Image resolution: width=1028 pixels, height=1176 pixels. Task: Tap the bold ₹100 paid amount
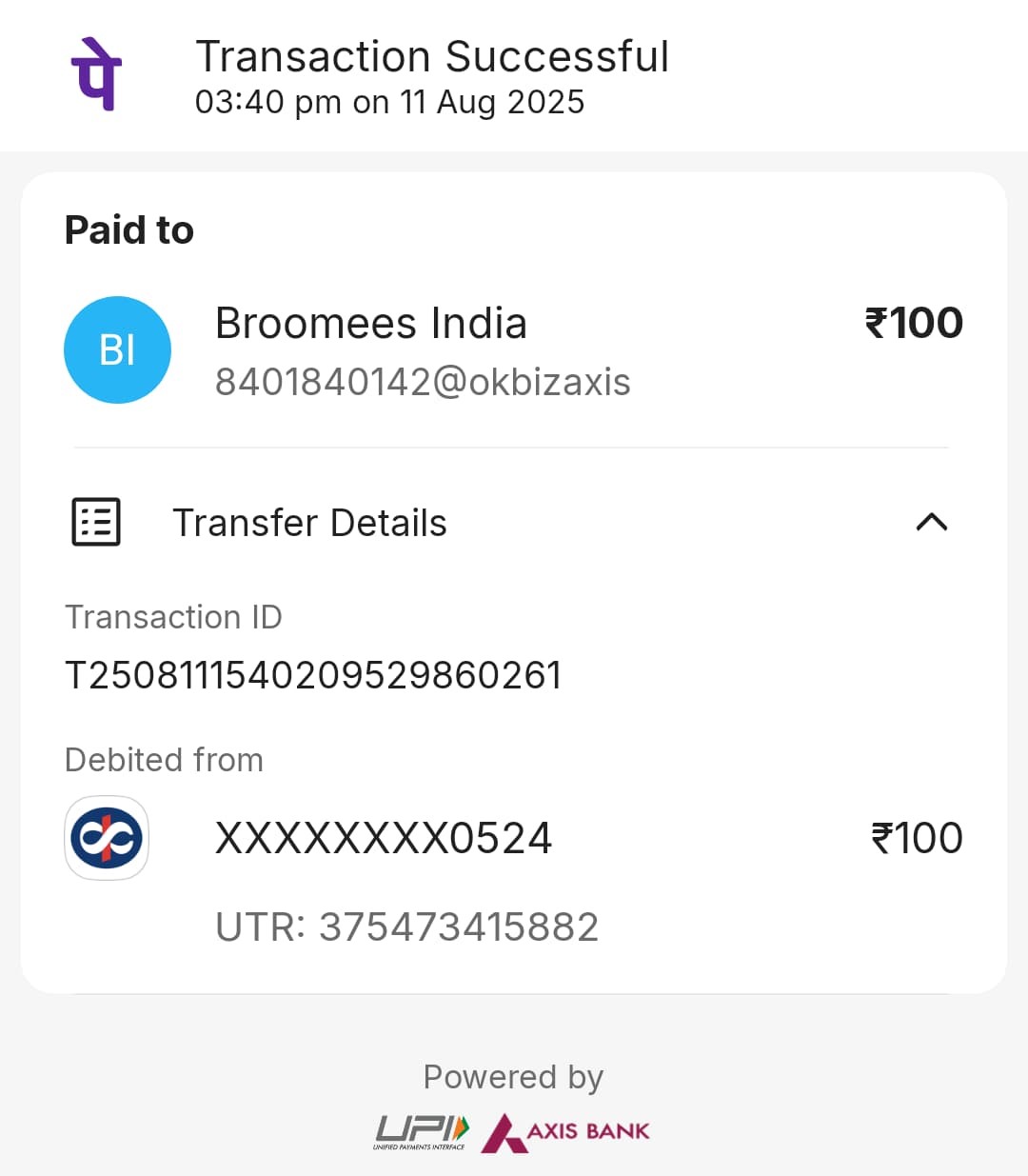[914, 323]
